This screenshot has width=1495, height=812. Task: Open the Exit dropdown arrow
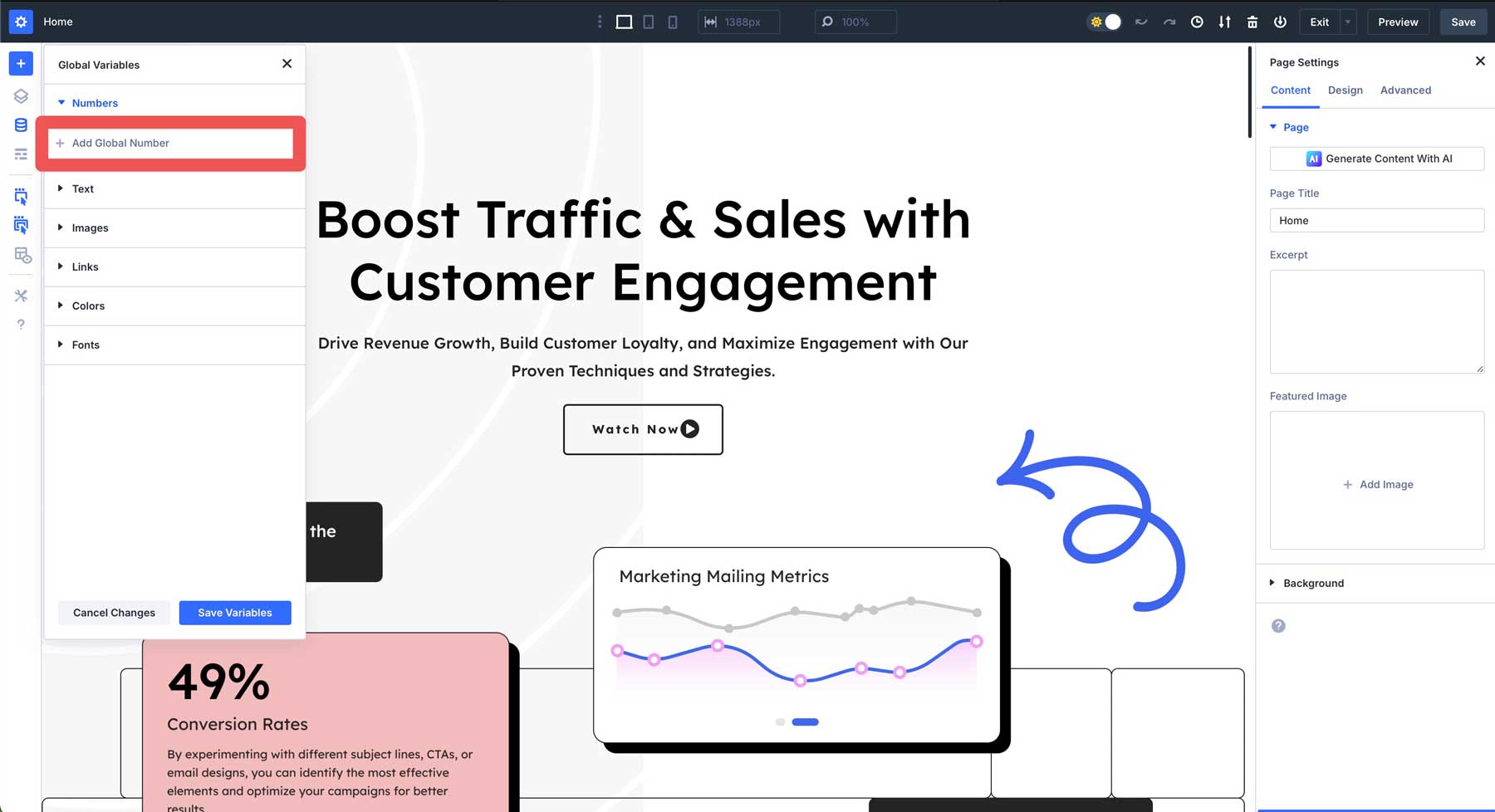[x=1347, y=22]
